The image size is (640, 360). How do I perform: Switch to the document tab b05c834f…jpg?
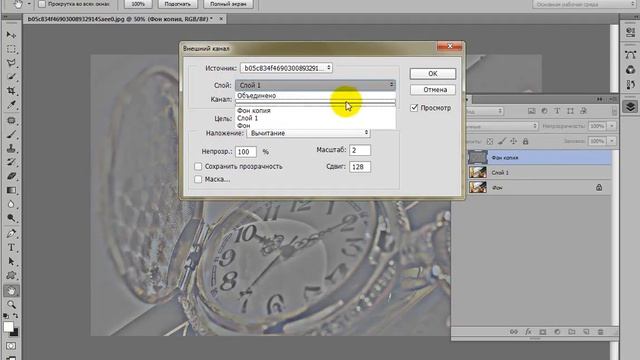(120, 19)
